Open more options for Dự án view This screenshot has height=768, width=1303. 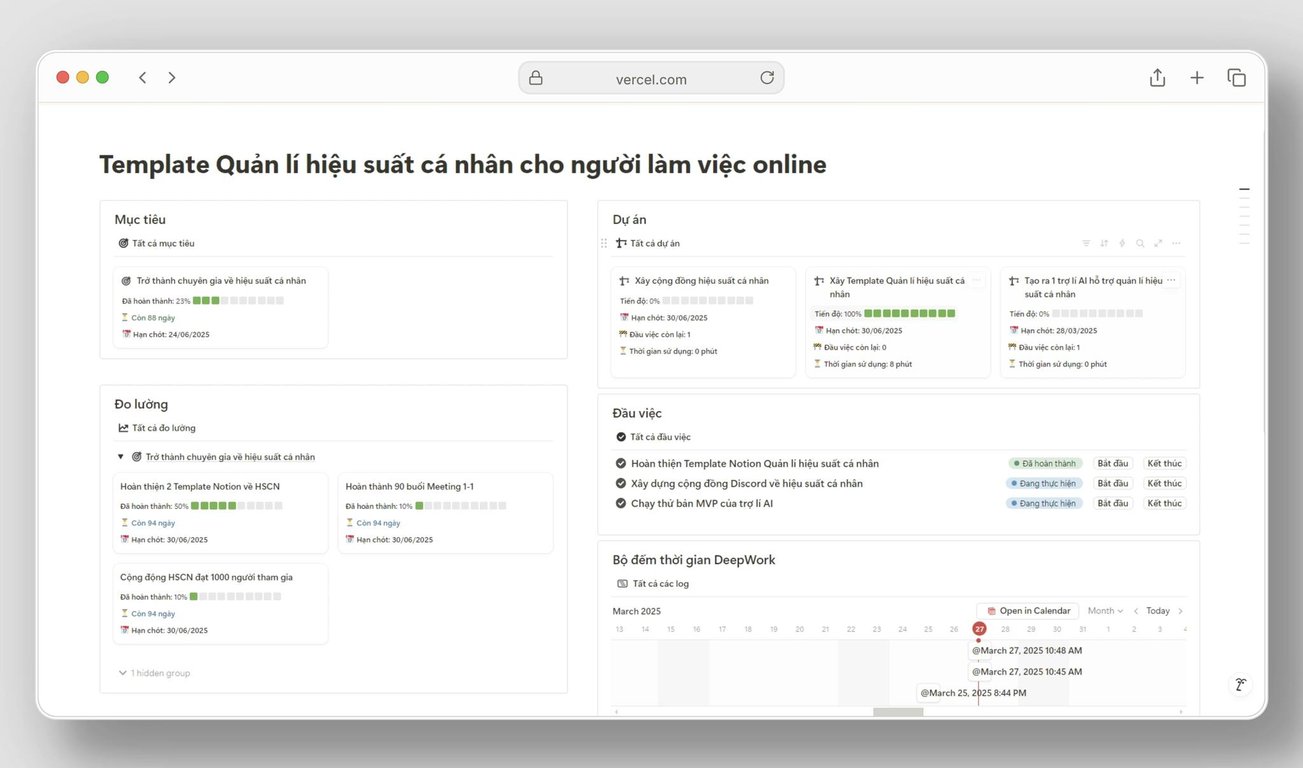coord(1176,243)
